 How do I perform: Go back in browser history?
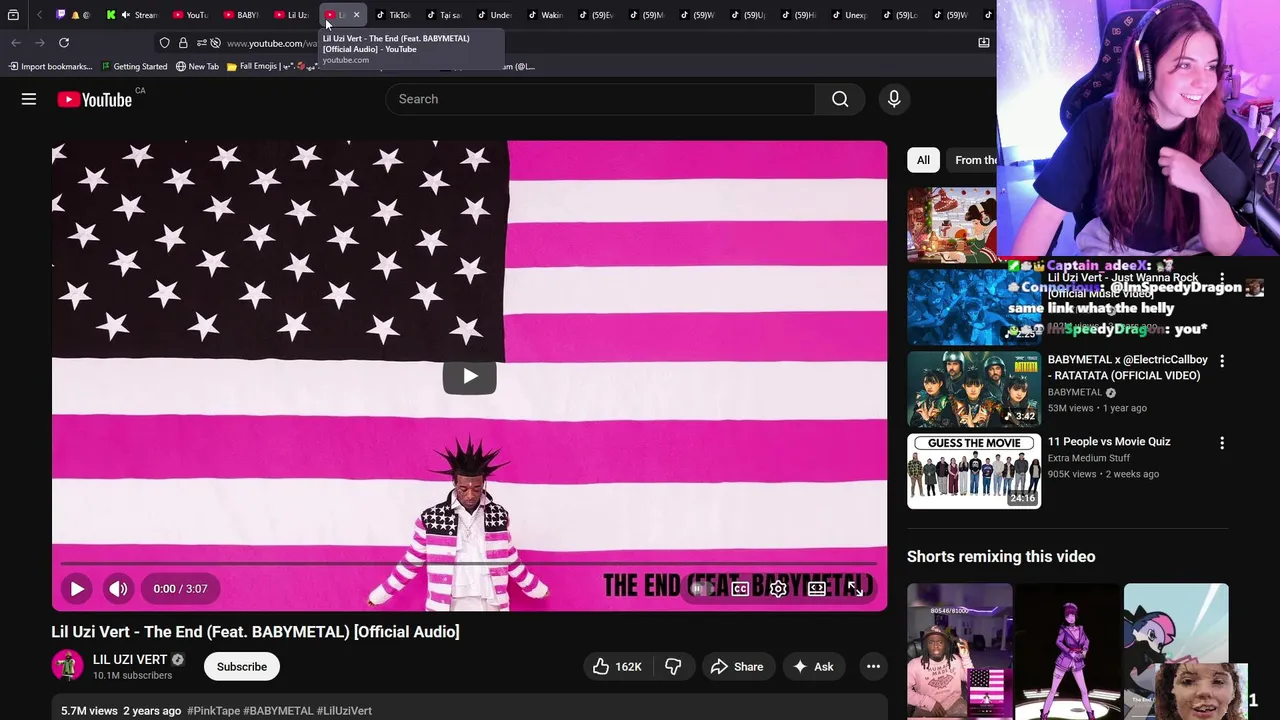click(16, 43)
